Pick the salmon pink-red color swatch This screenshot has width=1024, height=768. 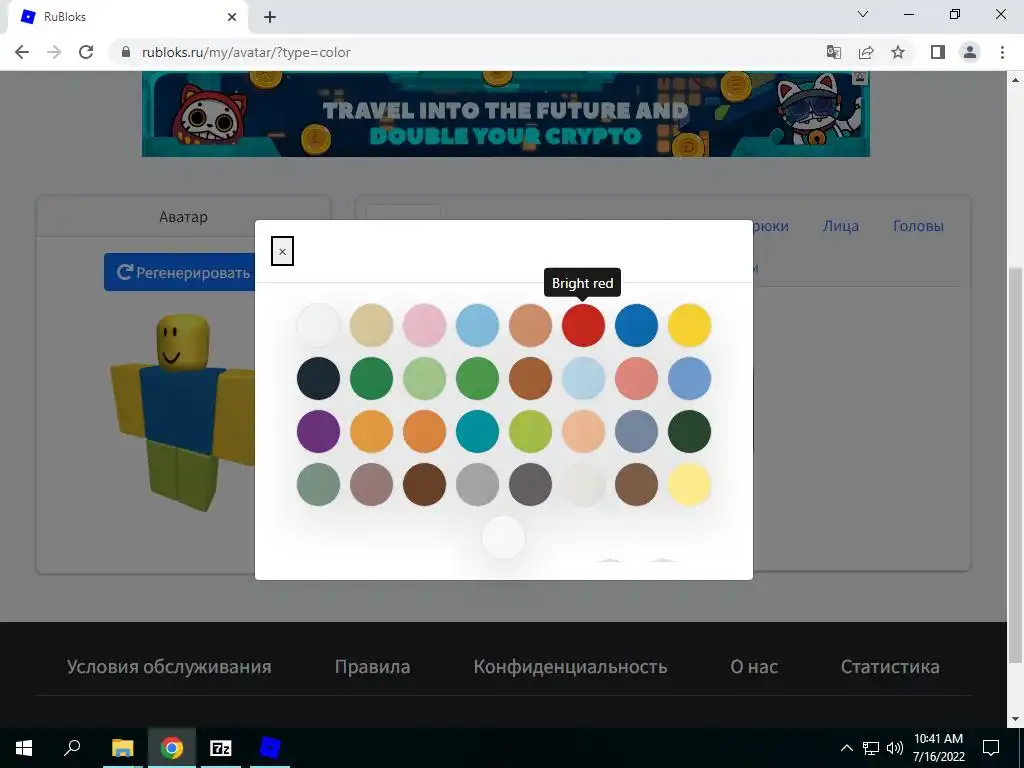[636, 378]
